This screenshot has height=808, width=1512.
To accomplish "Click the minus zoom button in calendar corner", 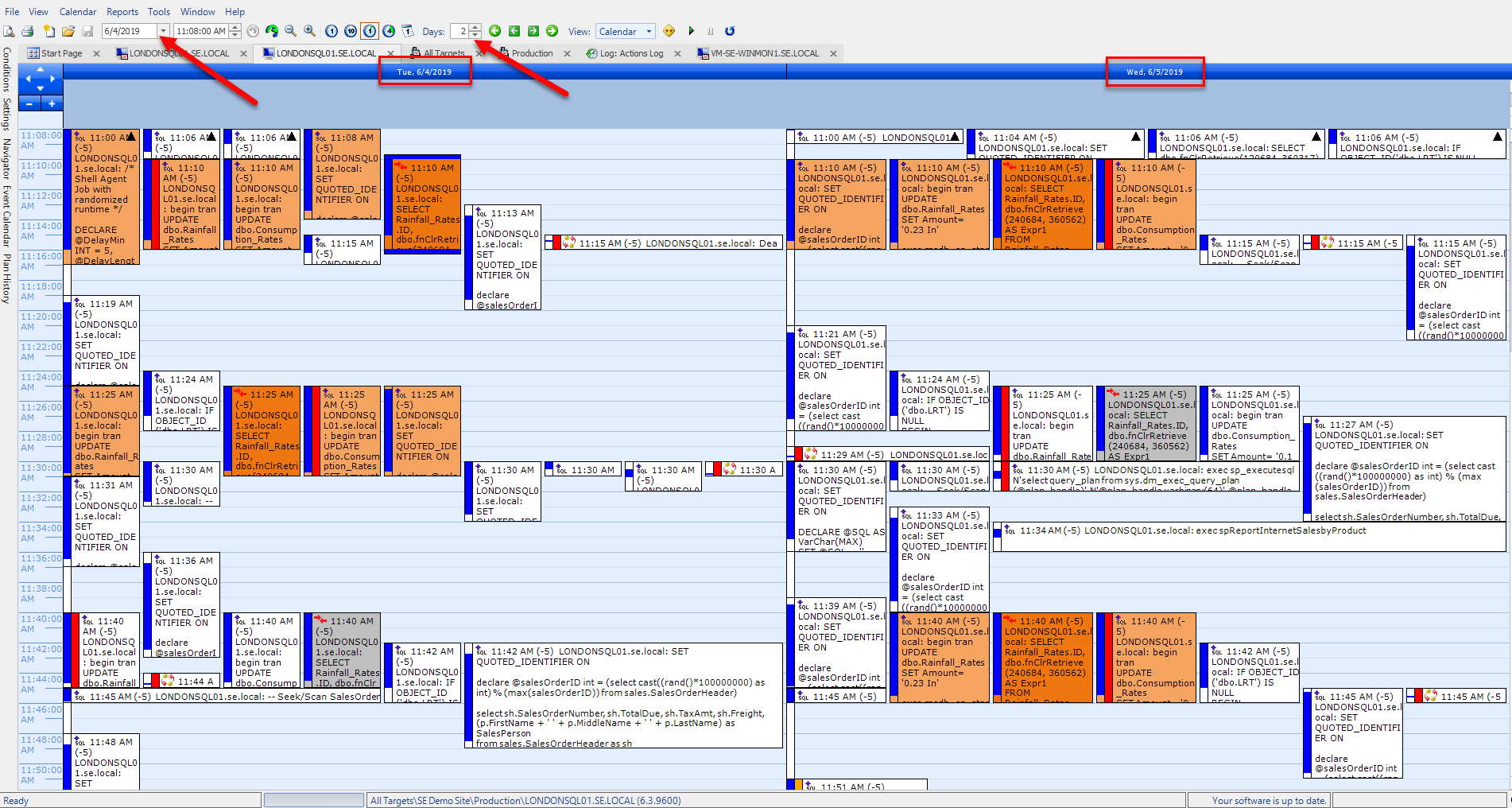I will [29, 103].
